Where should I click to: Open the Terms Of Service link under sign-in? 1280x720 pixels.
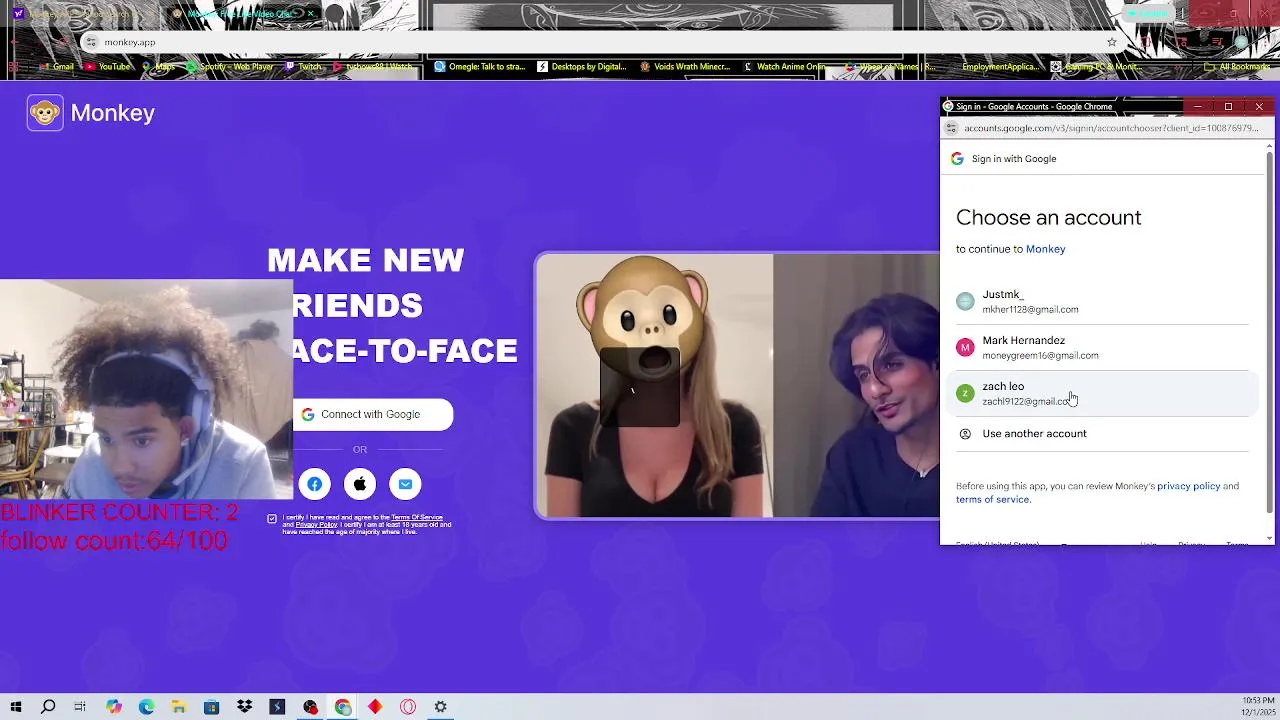[x=416, y=518]
